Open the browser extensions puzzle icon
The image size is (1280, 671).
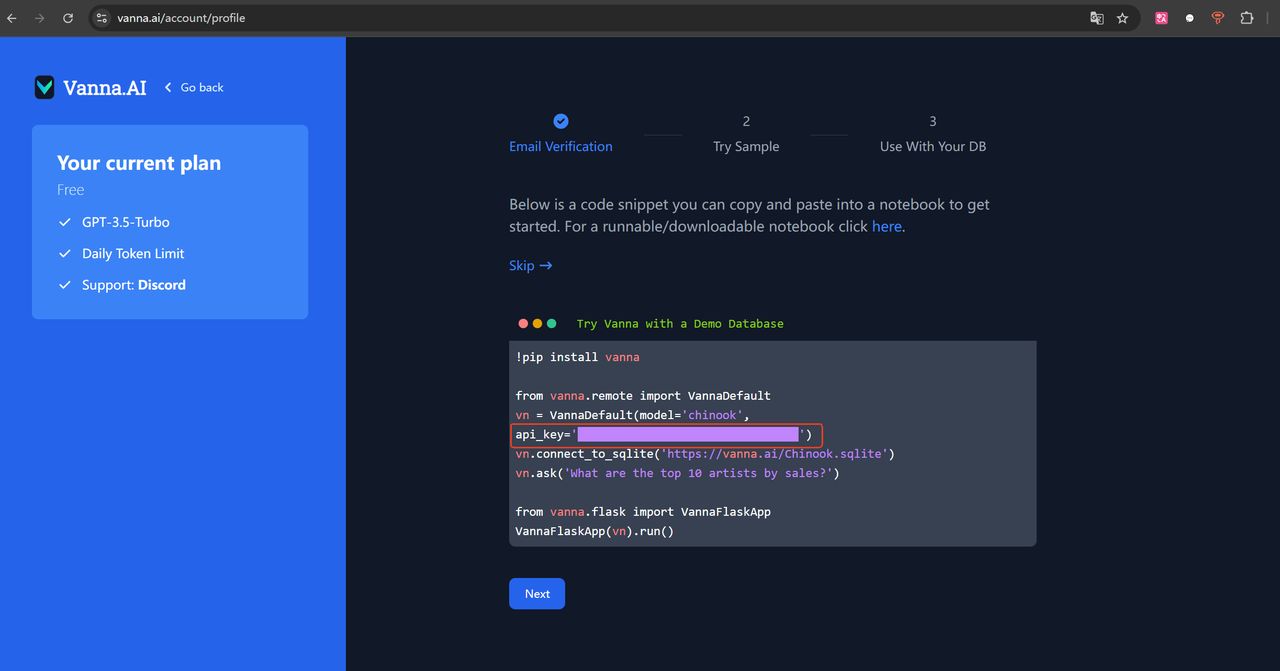tap(1246, 18)
